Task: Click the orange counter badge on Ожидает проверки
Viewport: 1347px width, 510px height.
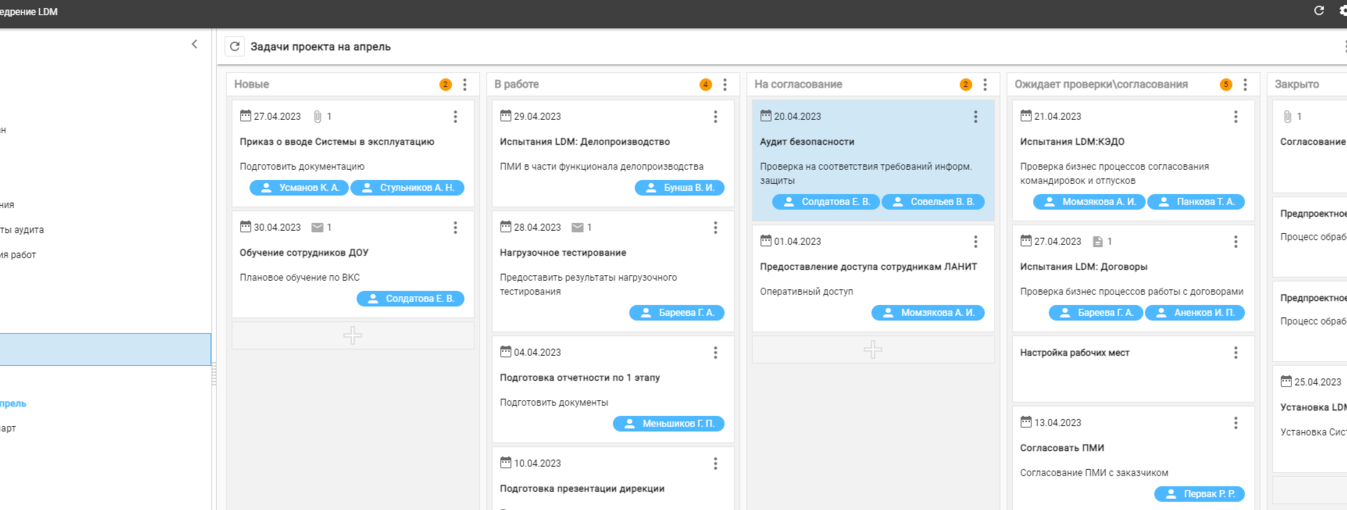Action: [x=1226, y=85]
